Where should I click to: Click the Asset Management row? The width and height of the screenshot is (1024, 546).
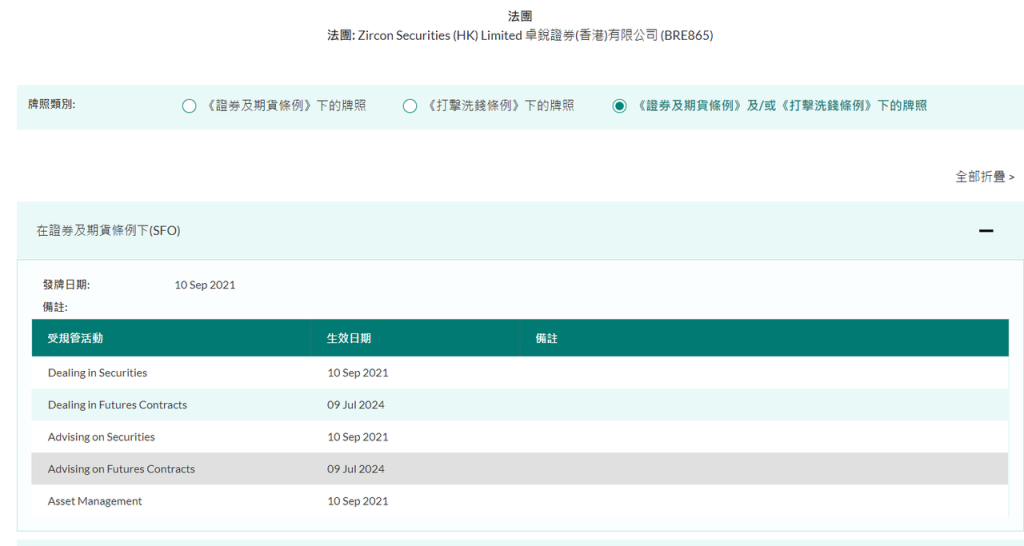pos(520,501)
